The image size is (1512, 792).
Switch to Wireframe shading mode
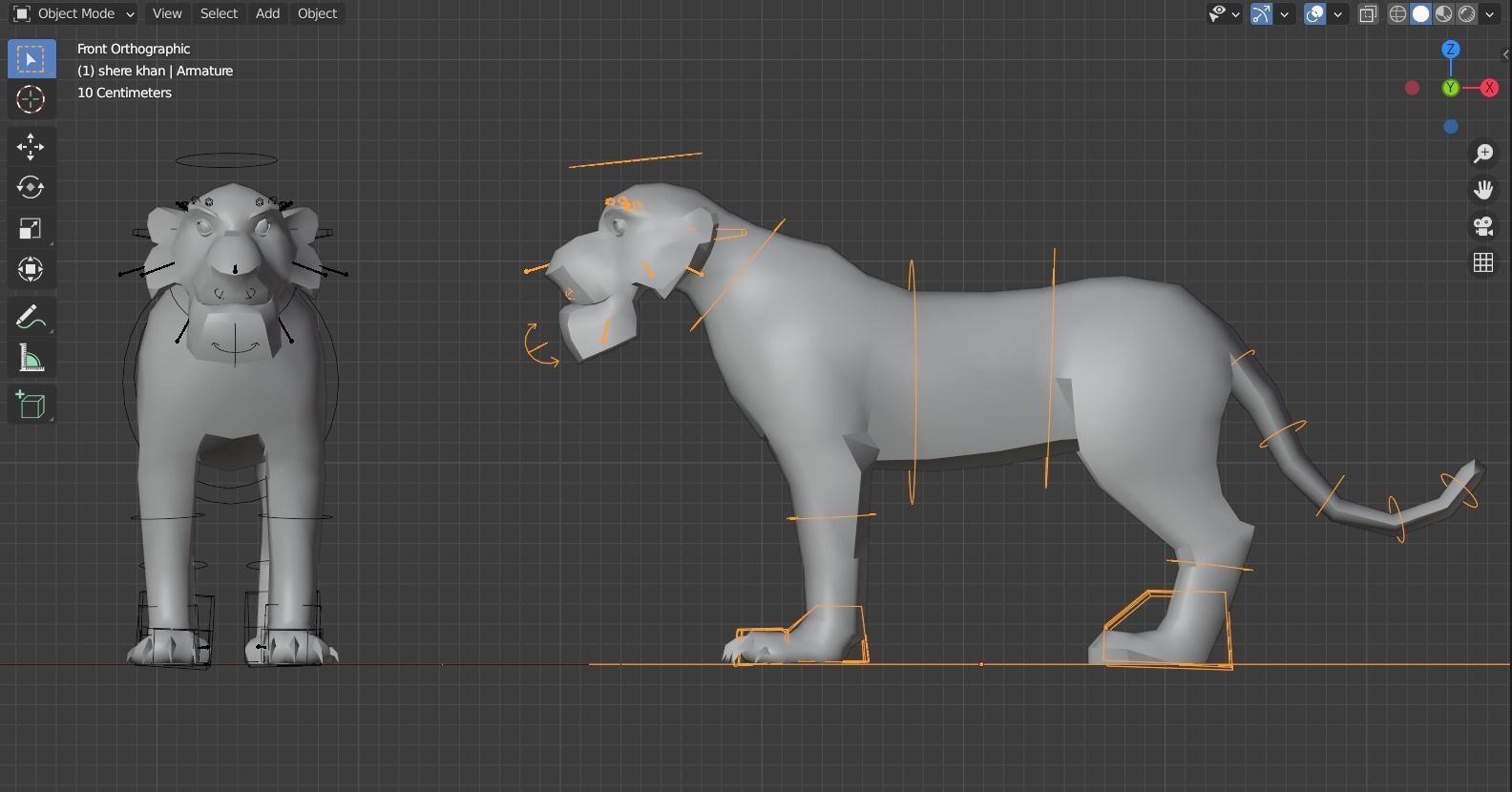(x=1398, y=13)
